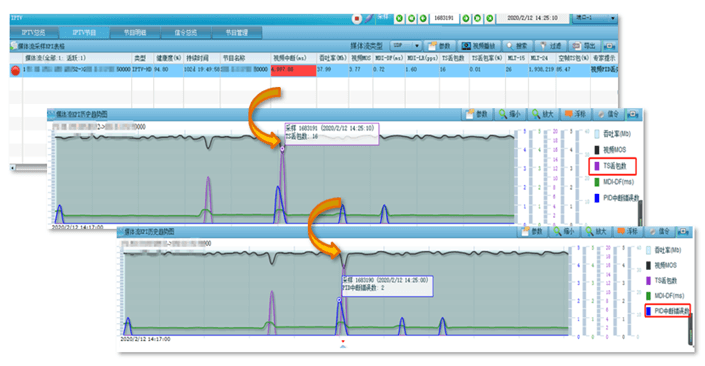
Task: Click the pen edit icon in top bar
Action: pyautogui.click(x=369, y=18)
